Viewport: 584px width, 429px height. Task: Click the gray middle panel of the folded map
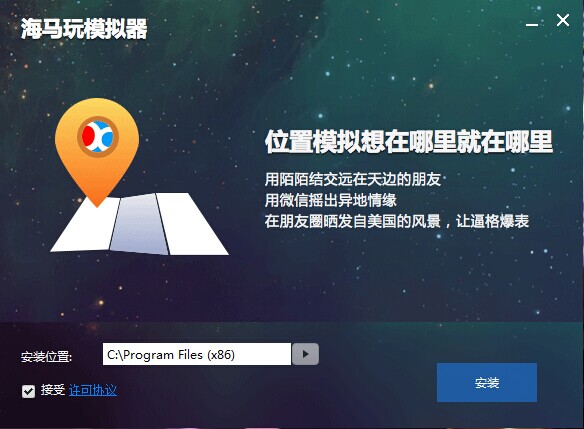click(139, 223)
